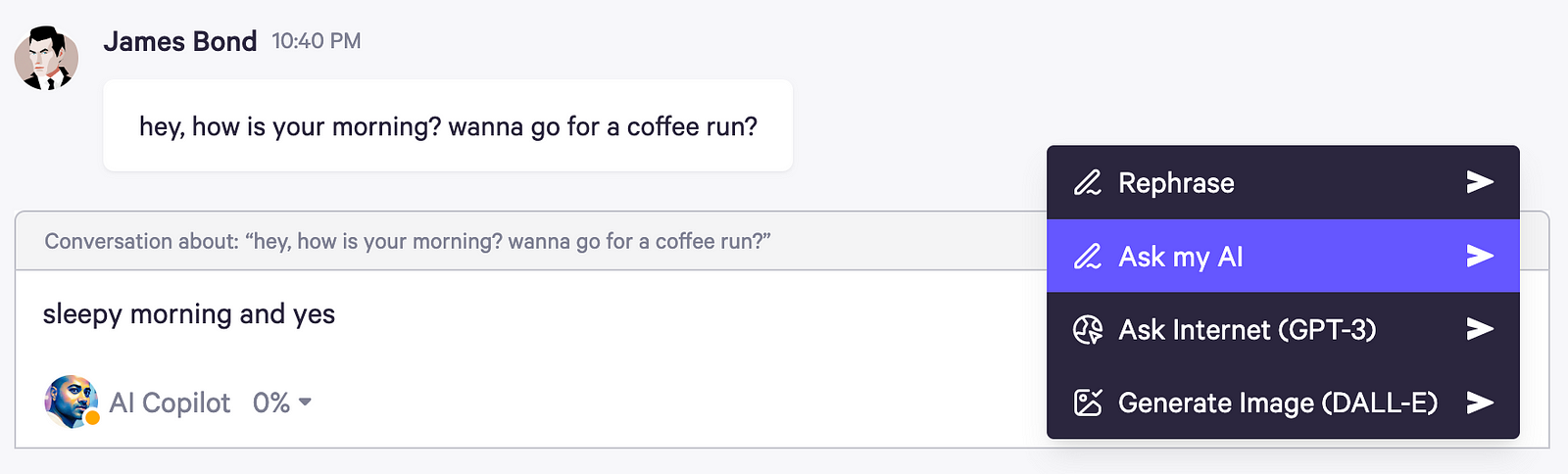Click James Bond's avatar picture

tap(46, 59)
